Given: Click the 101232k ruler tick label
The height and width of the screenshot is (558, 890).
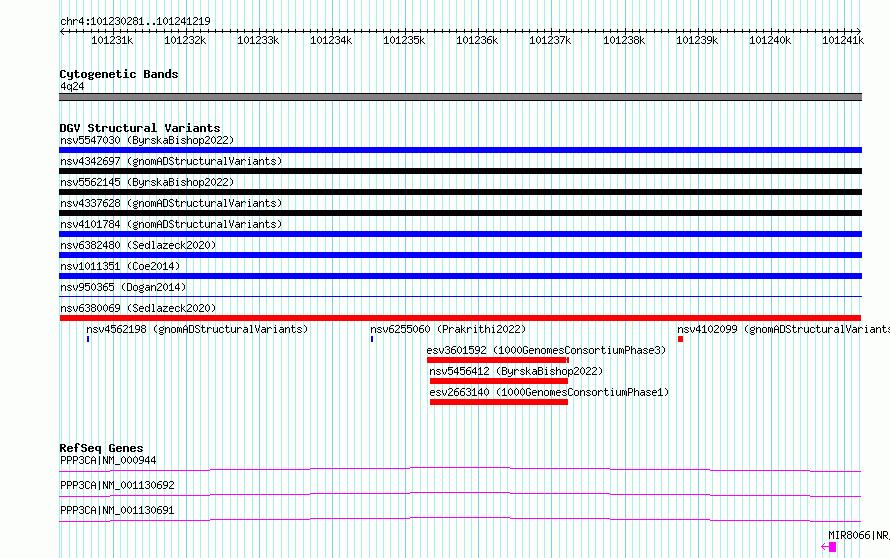Looking at the screenshot, I should (185, 40).
